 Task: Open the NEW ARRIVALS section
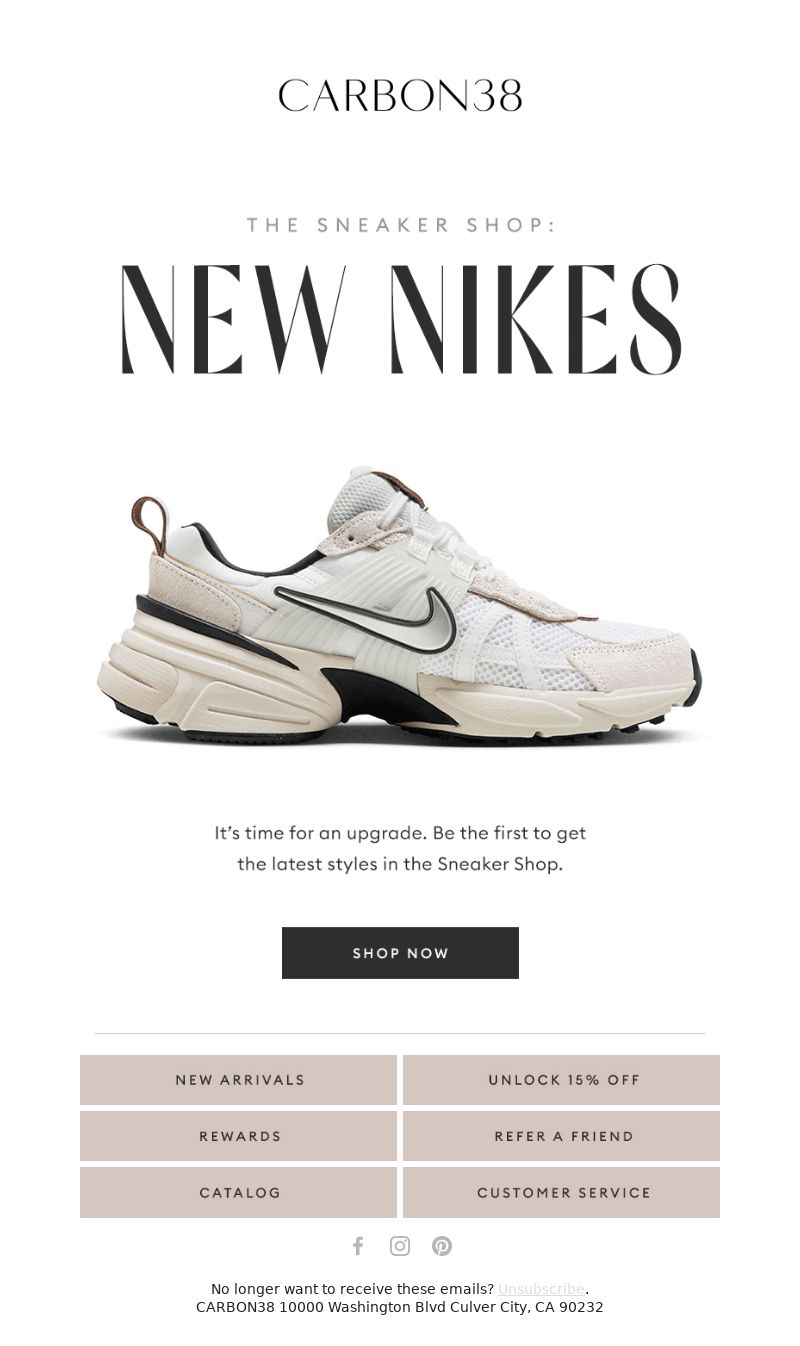238,1080
